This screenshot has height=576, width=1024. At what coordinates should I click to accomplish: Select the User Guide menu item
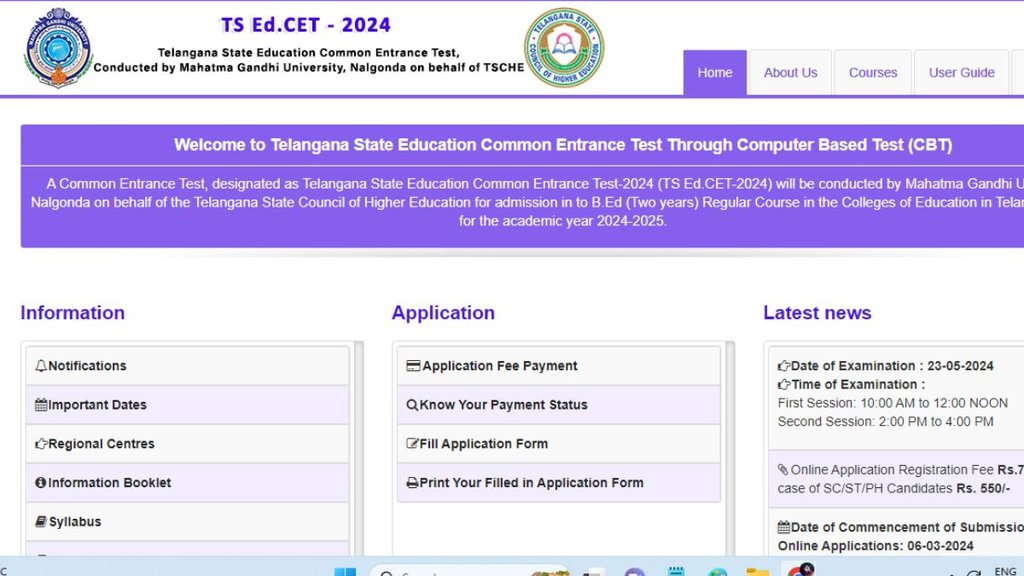(x=961, y=72)
